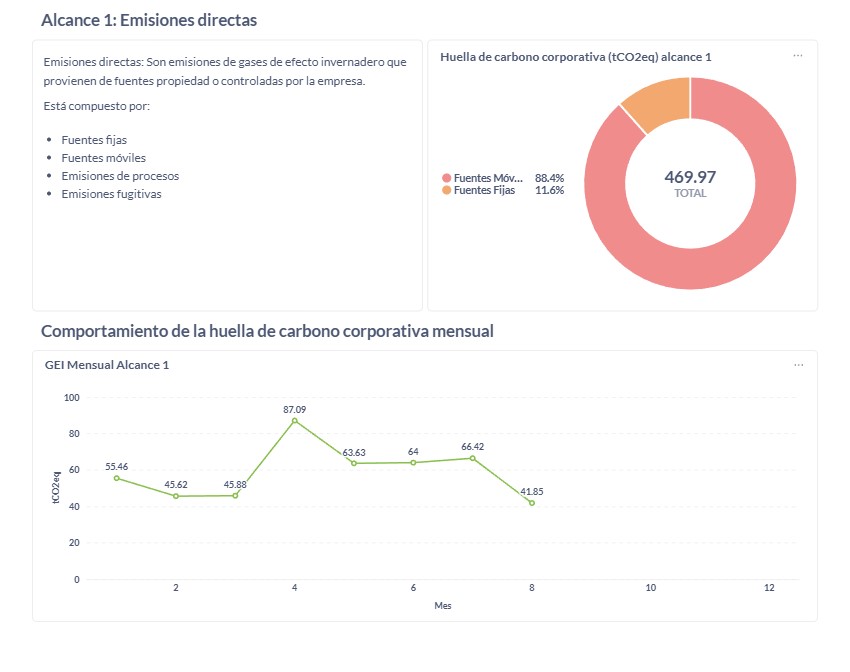Click the Mes x-axis label
Viewport: 850px width, 672px height.
(442, 606)
